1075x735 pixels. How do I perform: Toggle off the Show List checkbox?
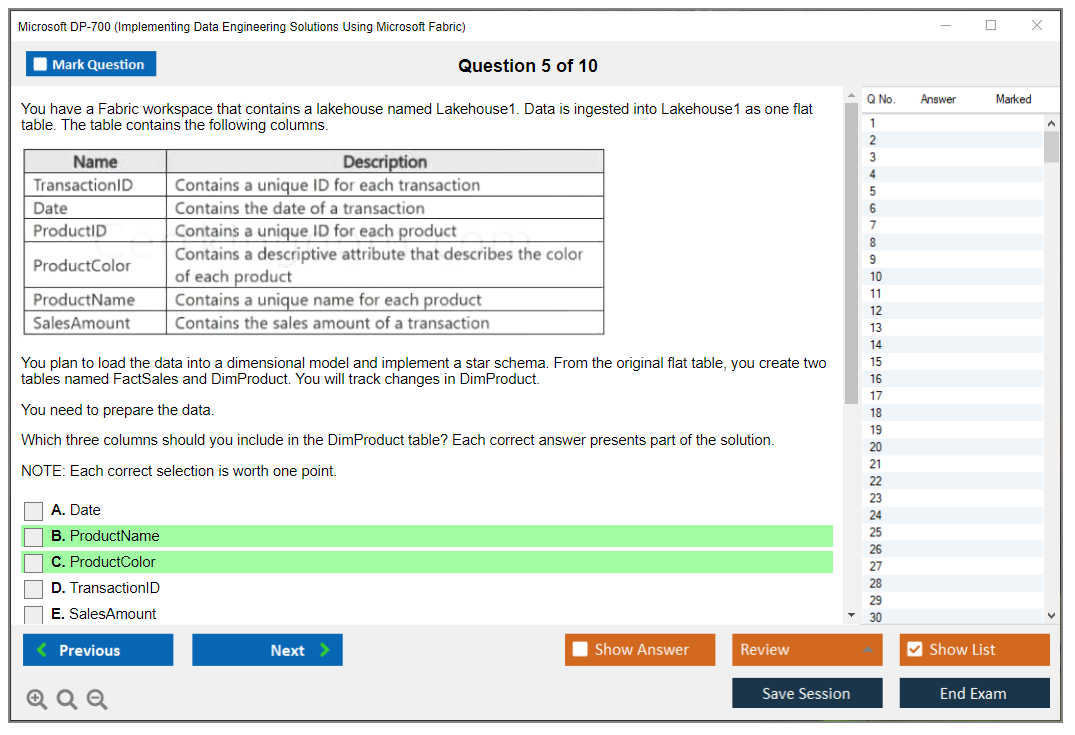pos(914,649)
